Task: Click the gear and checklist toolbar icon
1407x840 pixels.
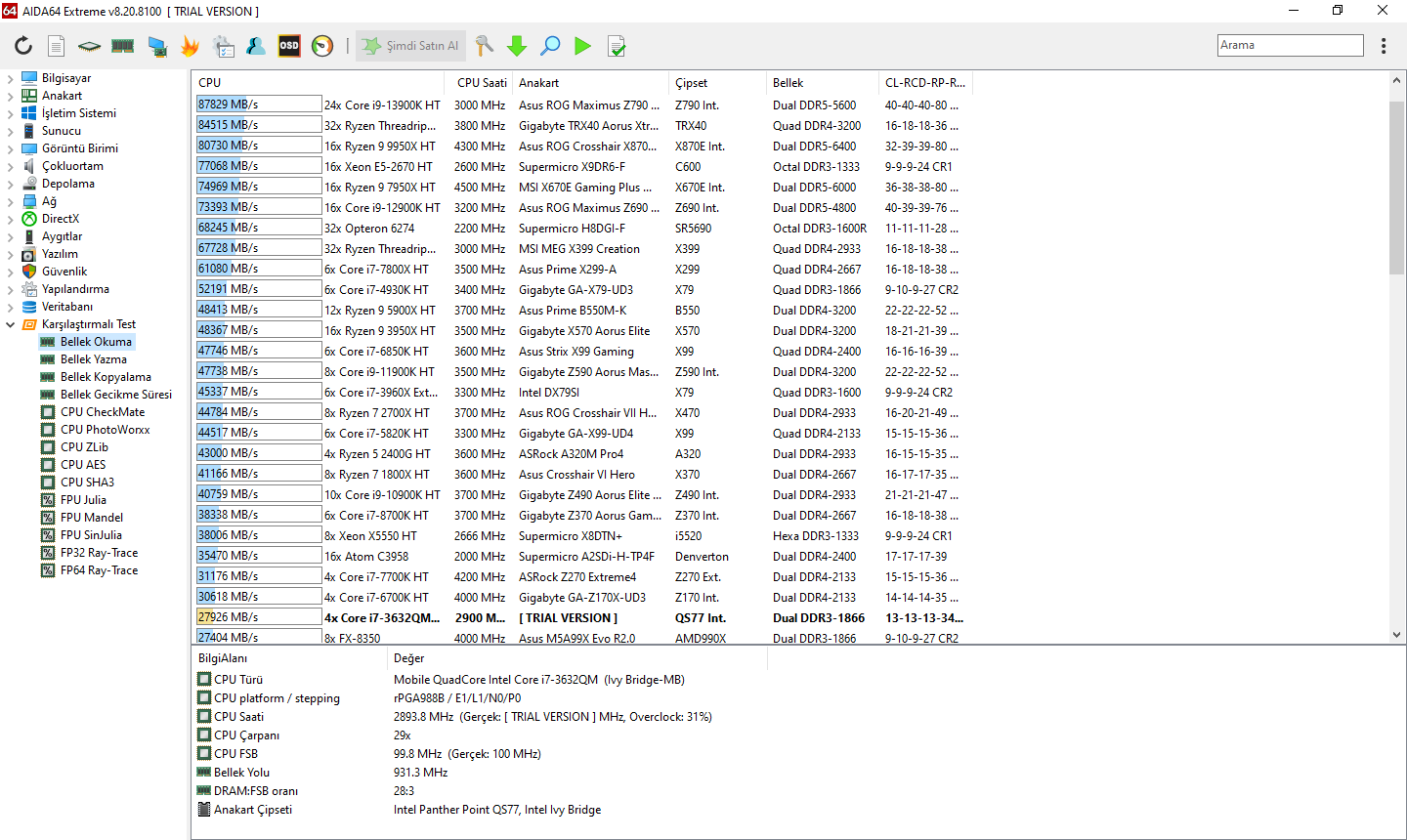Action: pos(223,46)
